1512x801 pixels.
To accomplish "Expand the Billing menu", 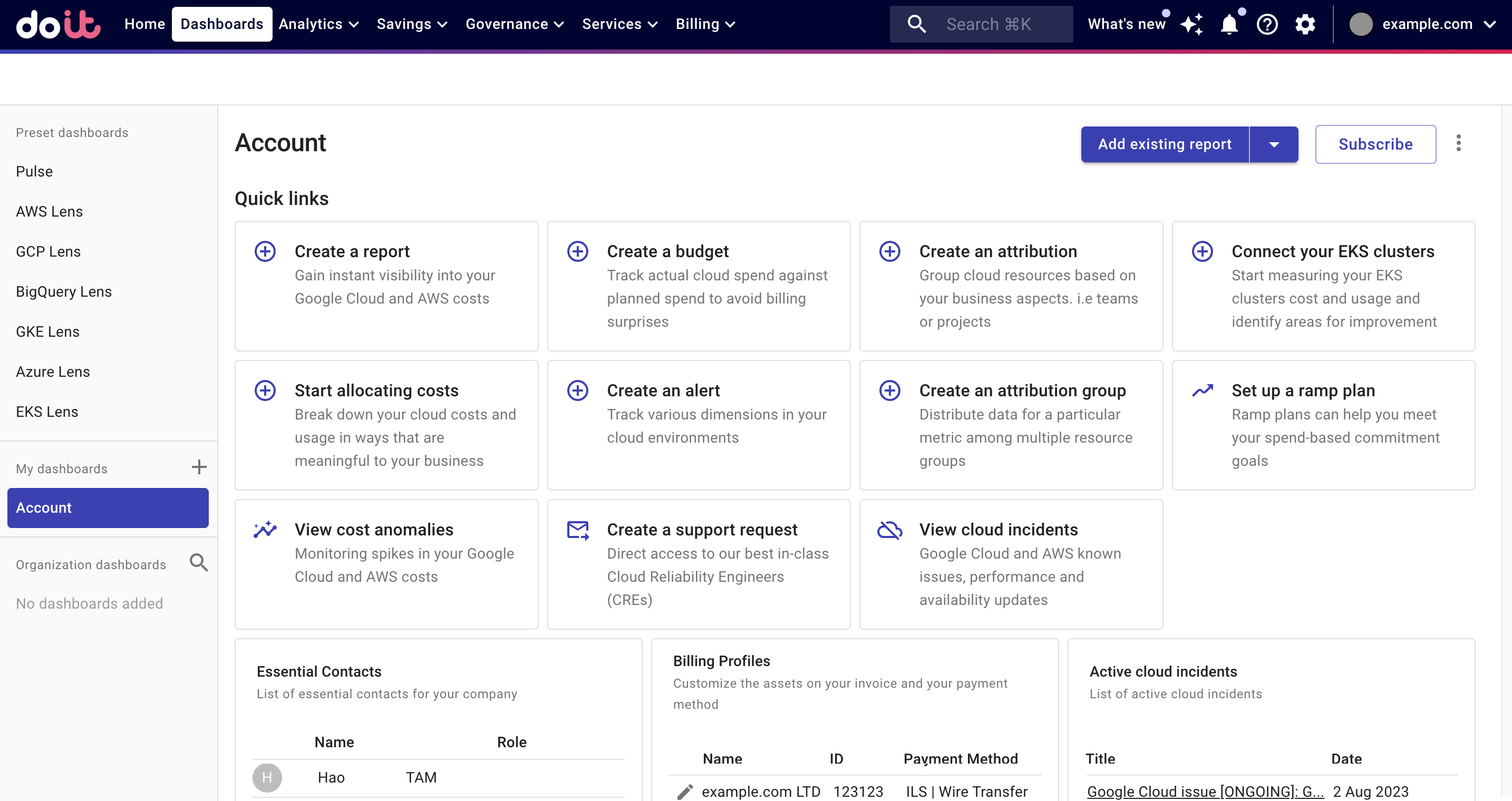I will 705,24.
